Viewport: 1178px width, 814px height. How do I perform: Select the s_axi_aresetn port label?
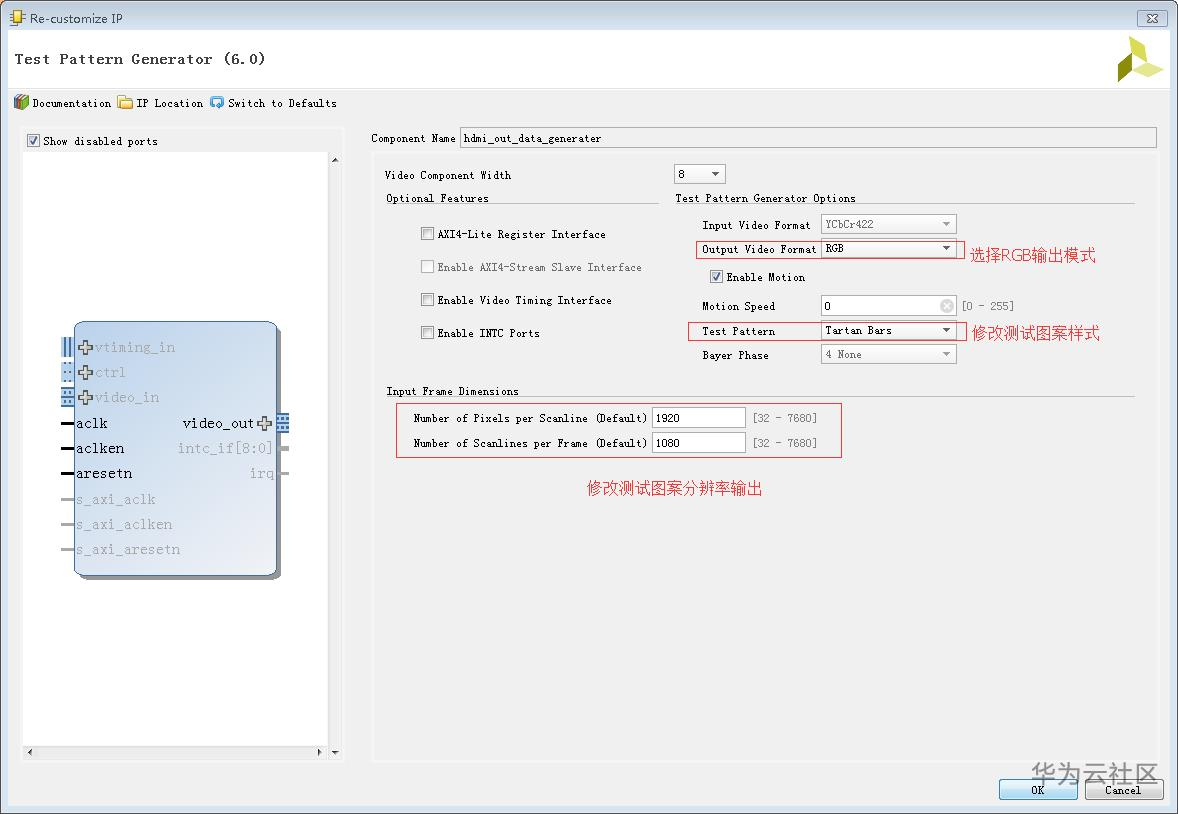coord(128,549)
